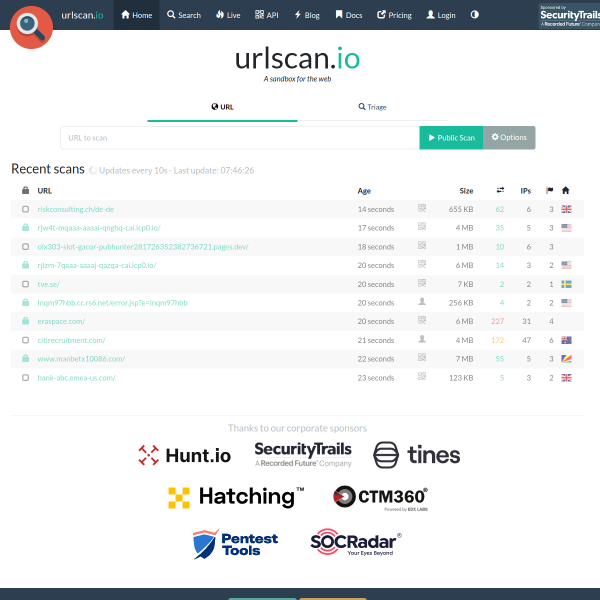Click the green lock icon for manbetx10086 row
Screen dimensions: 600x600
tap(26, 359)
